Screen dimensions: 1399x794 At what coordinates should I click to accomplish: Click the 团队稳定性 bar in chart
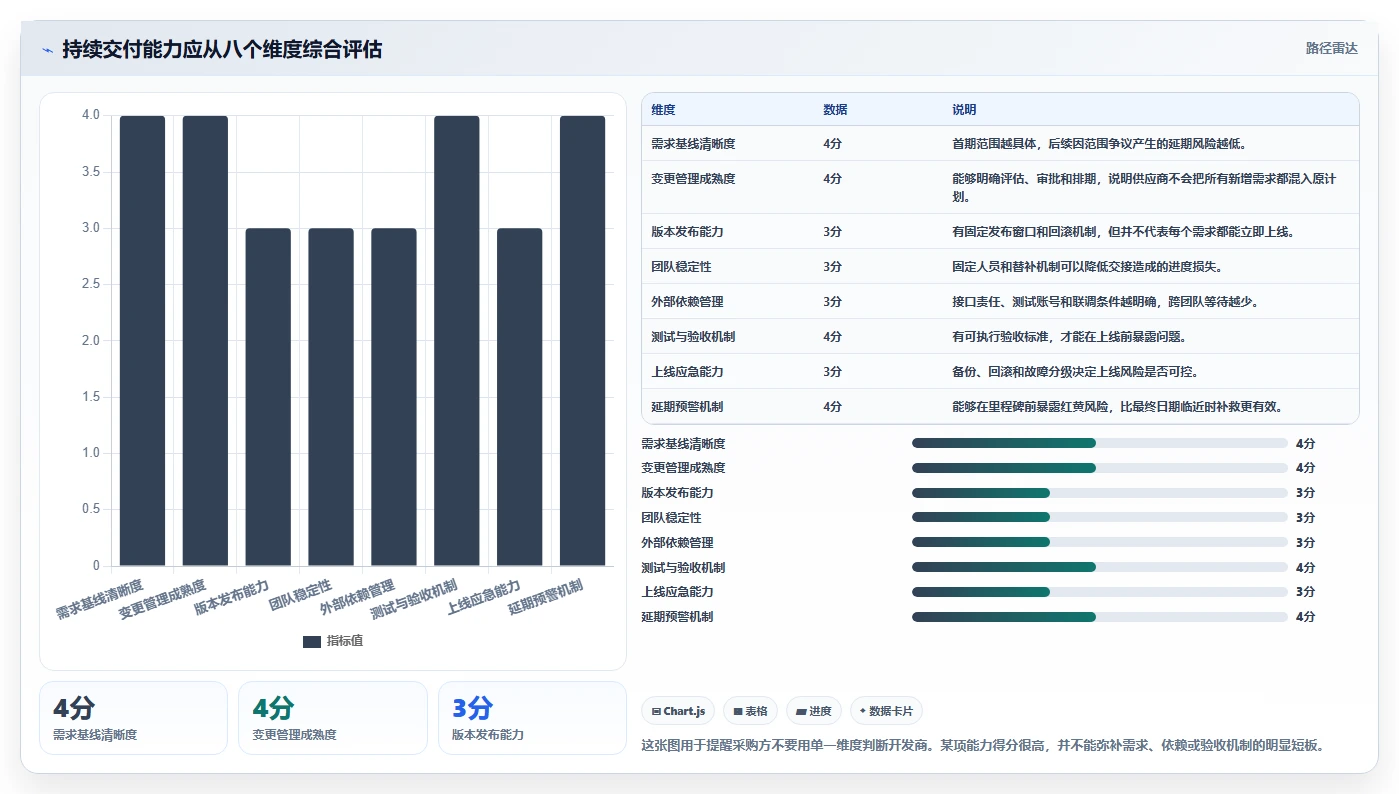click(331, 397)
